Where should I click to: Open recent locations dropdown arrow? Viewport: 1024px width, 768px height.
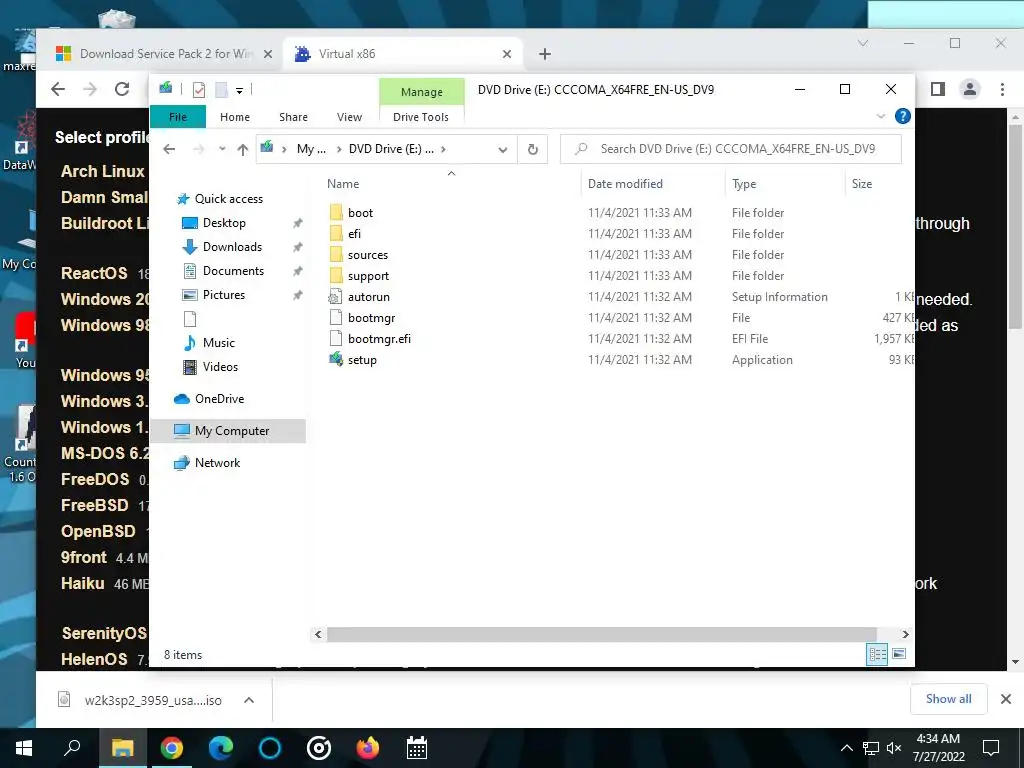pyautogui.click(x=222, y=149)
